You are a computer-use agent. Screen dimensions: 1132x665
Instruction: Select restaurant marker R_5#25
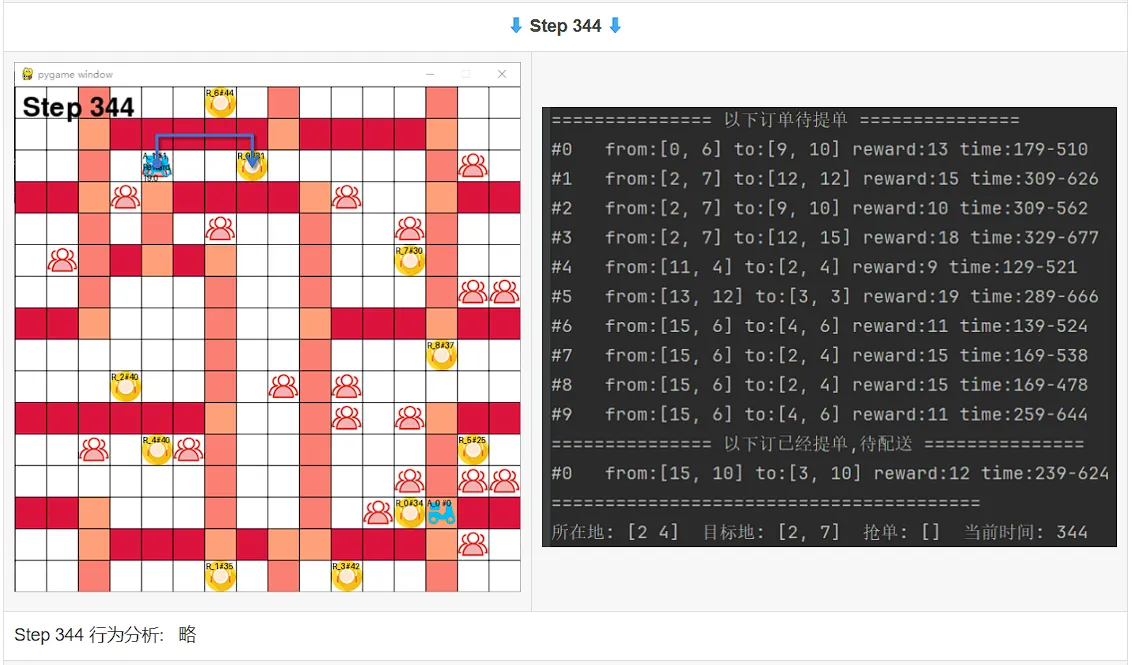(473, 450)
